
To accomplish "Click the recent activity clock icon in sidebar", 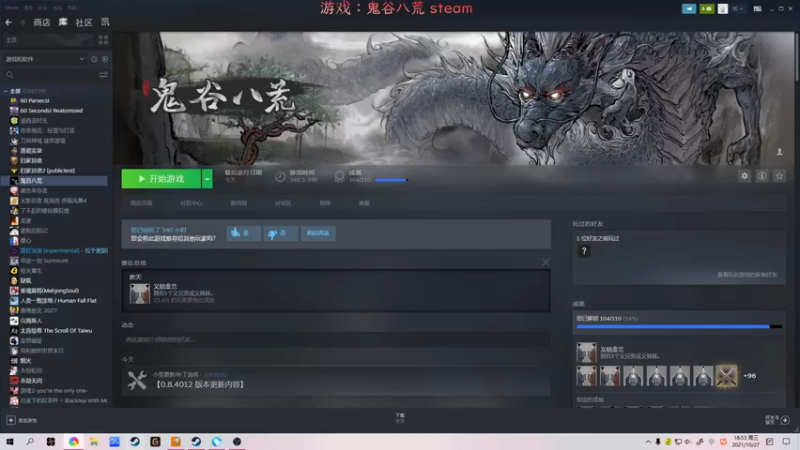I will pos(94,59).
